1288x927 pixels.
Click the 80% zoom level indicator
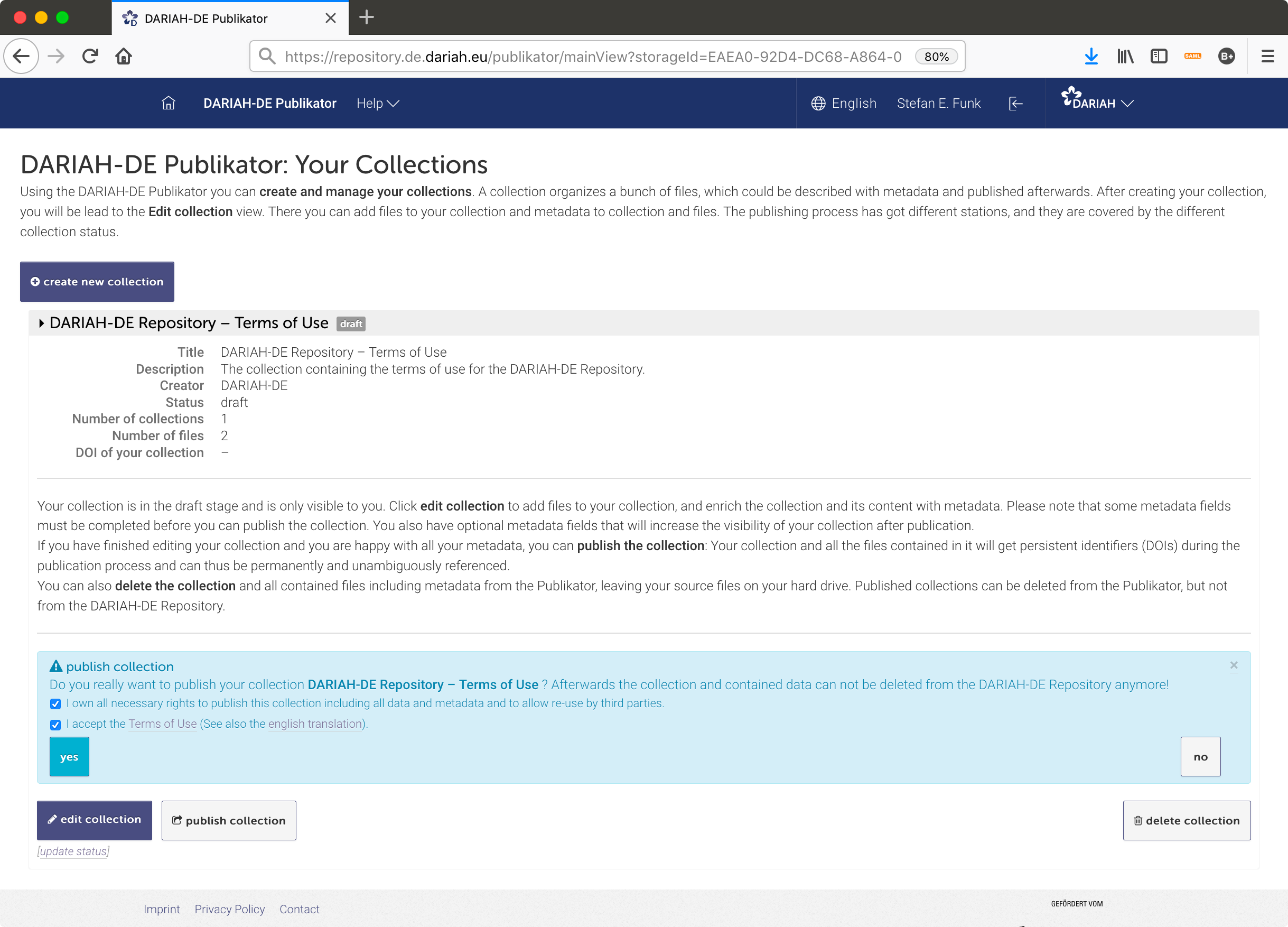coord(936,56)
